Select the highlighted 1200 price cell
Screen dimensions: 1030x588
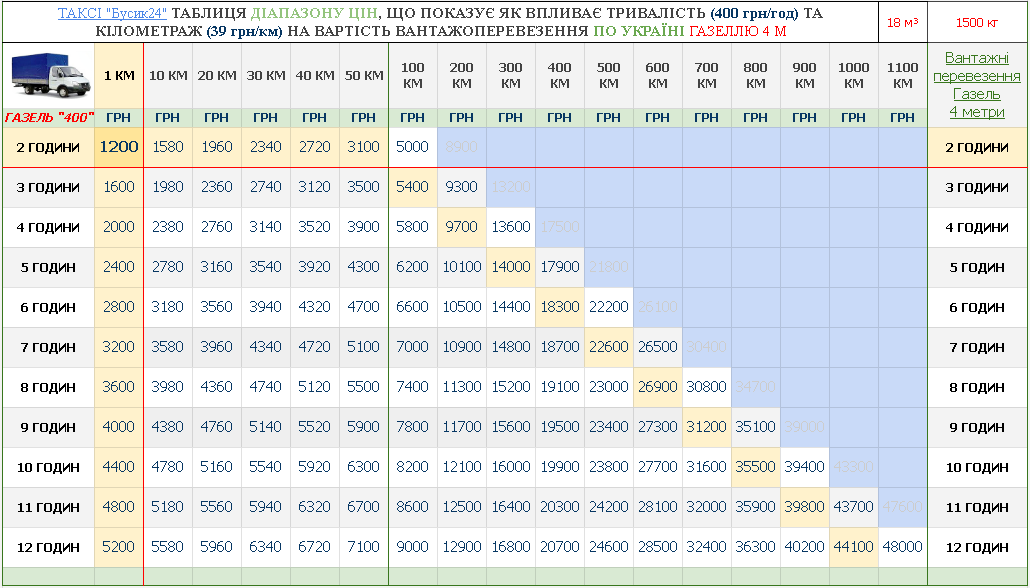click(x=118, y=147)
